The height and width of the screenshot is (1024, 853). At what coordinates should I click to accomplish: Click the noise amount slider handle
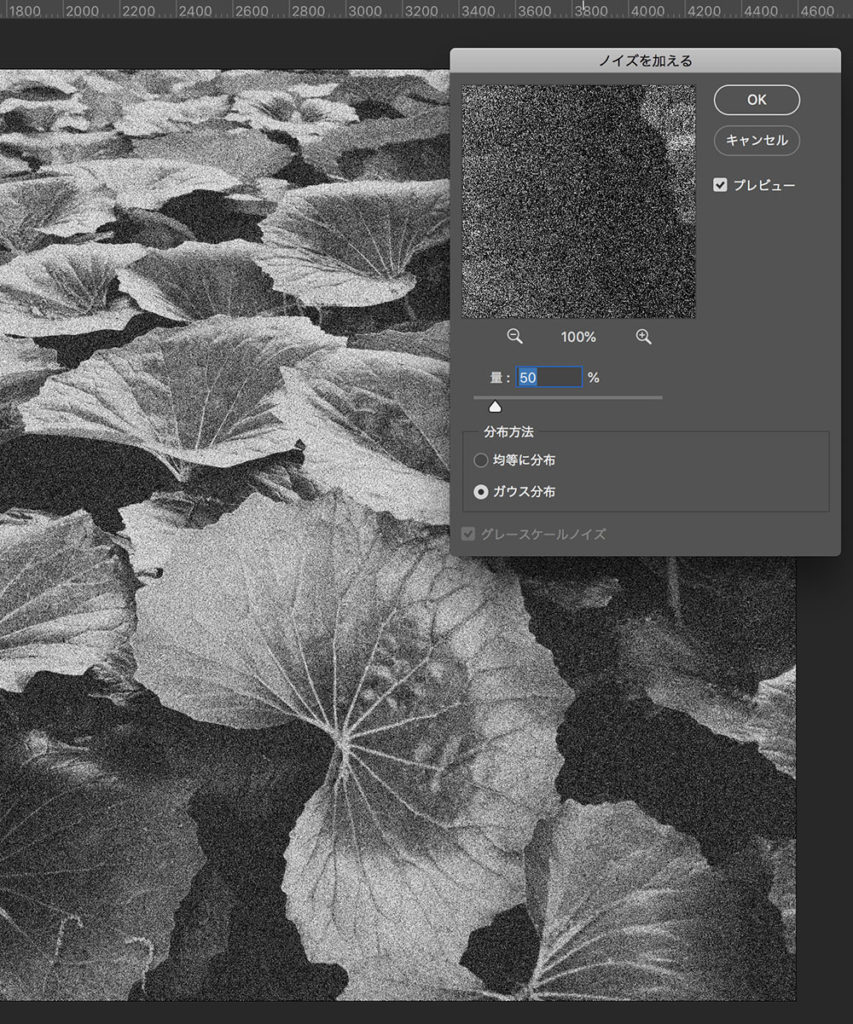coord(494,405)
